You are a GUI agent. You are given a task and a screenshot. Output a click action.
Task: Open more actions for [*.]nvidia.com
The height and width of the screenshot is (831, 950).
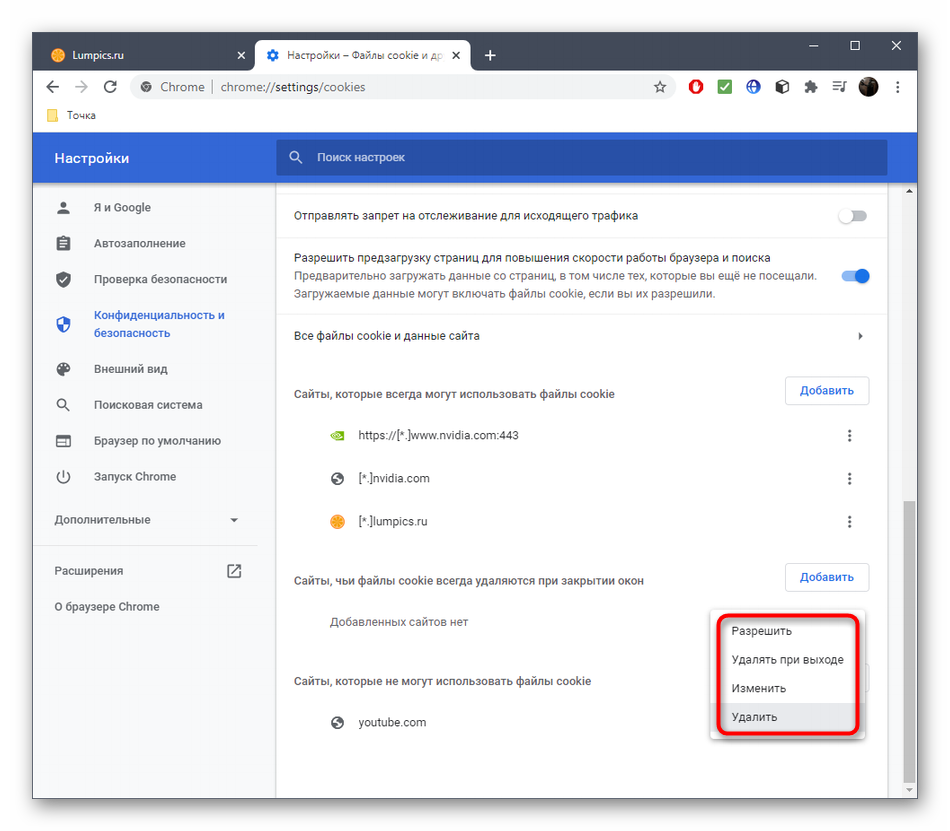tap(849, 478)
